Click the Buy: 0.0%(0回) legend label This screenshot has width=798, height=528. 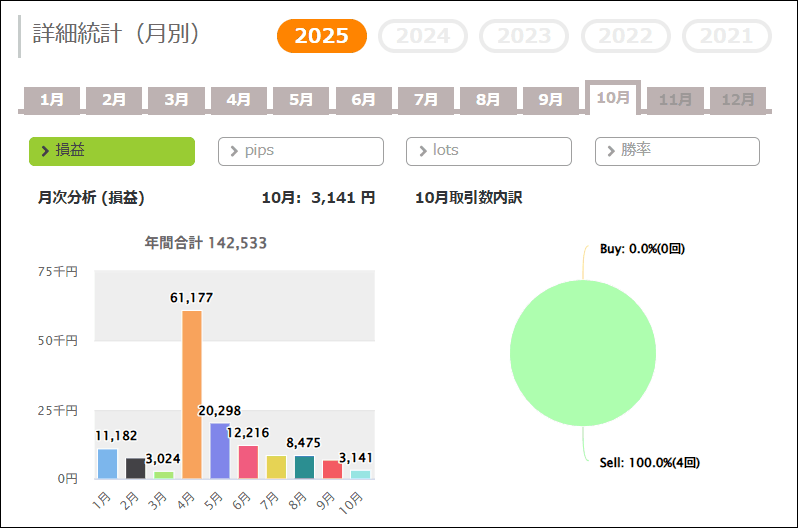[x=641, y=248]
